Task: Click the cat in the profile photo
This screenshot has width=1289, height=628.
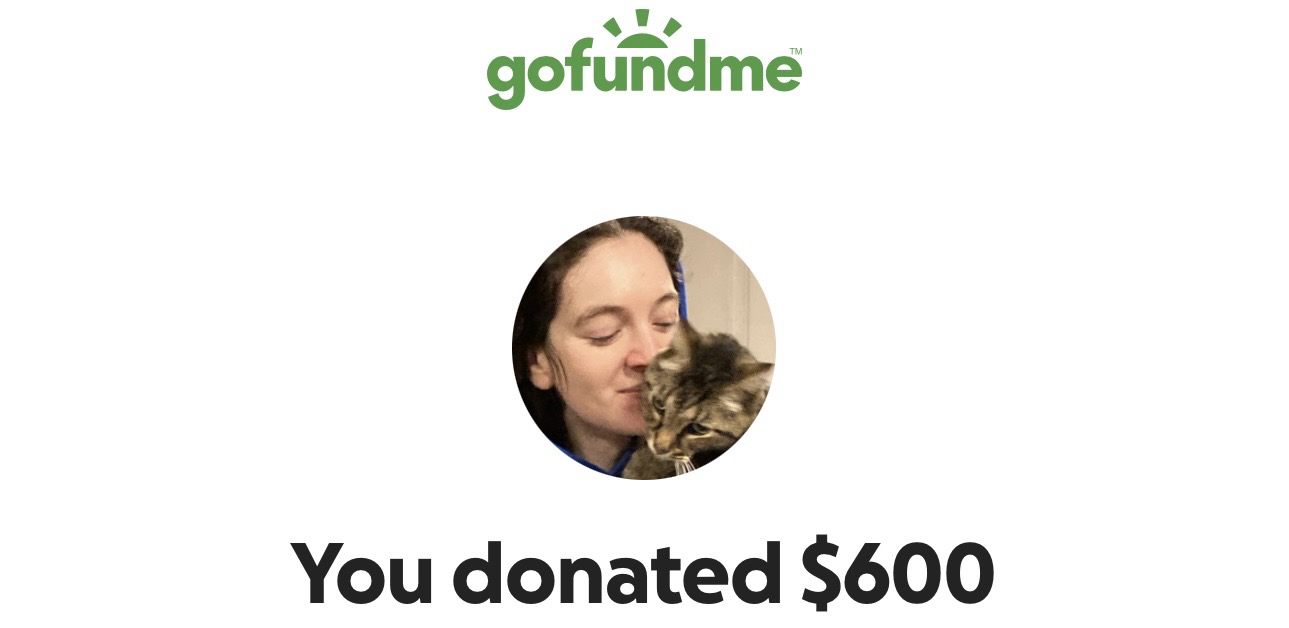Action: click(705, 400)
